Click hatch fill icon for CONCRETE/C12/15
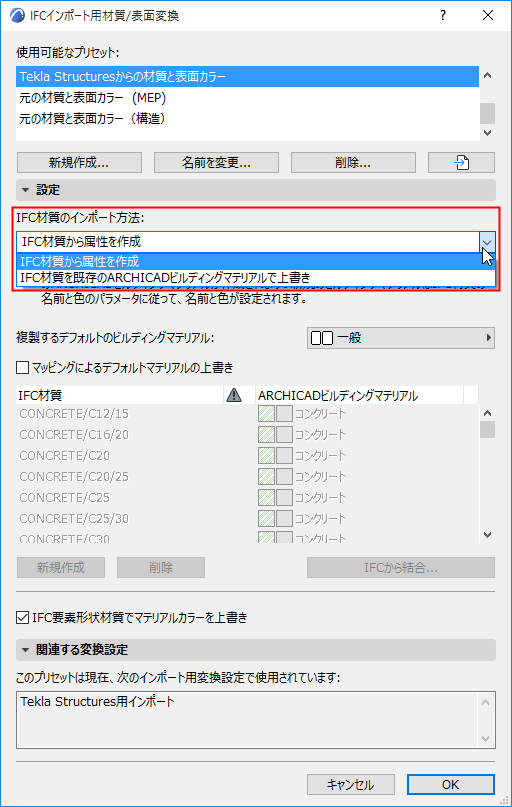 tap(266, 413)
